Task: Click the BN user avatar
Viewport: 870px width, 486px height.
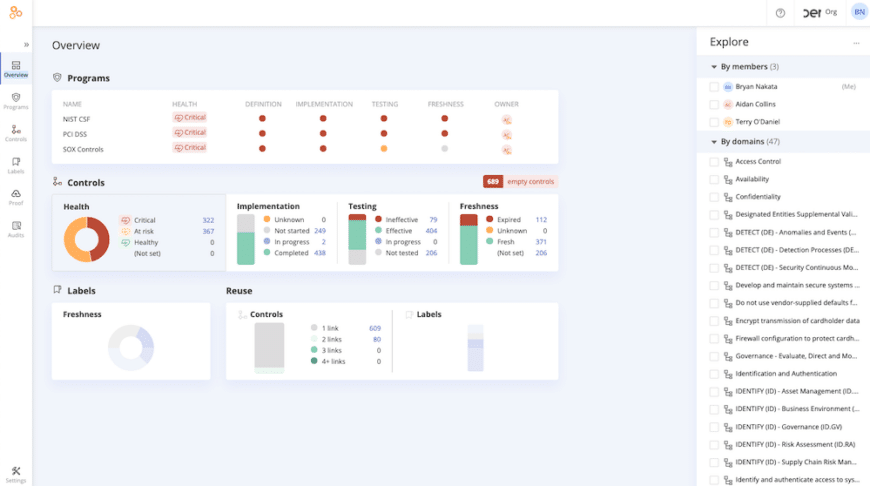Action: click(x=859, y=12)
